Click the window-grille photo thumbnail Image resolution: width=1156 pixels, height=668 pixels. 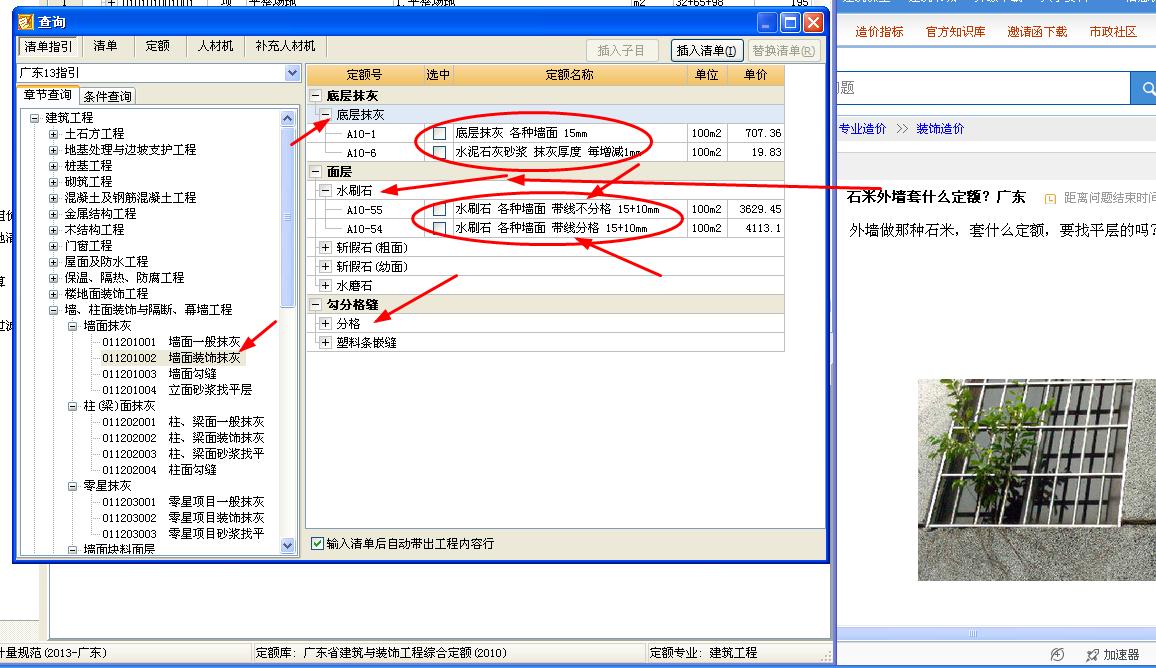point(1037,480)
